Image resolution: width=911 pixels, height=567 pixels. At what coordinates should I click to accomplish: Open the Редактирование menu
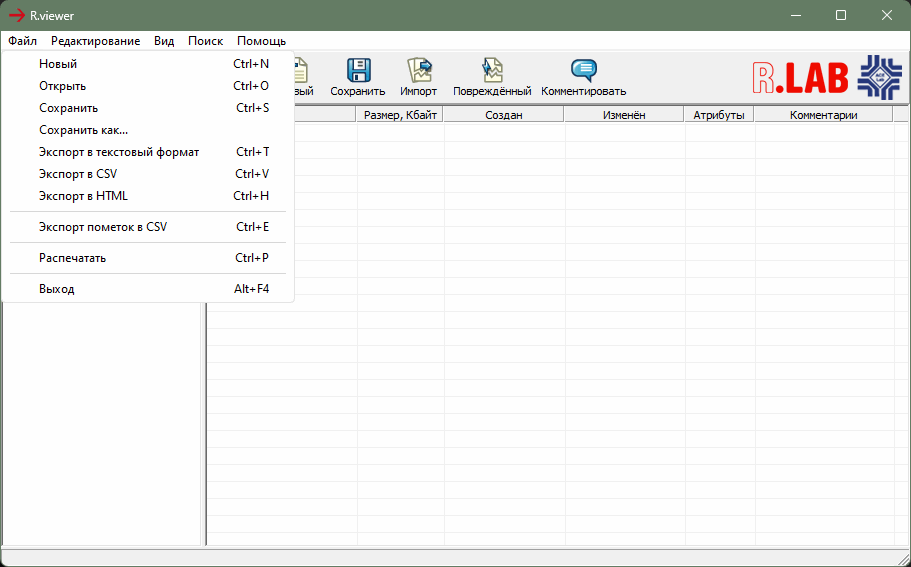[95, 41]
